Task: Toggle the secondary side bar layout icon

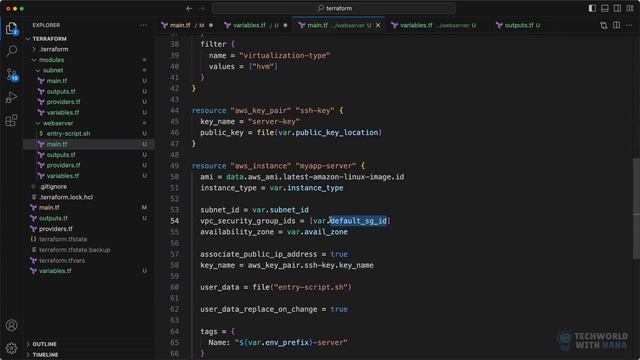Action: (x=618, y=8)
